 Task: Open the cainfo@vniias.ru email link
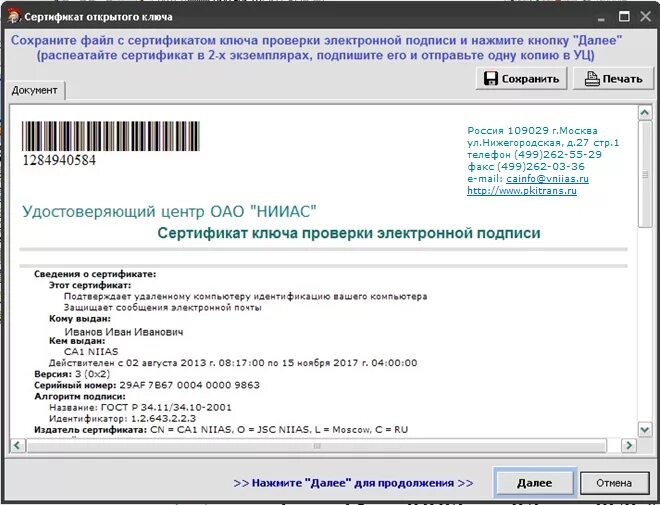pyautogui.click(x=547, y=178)
